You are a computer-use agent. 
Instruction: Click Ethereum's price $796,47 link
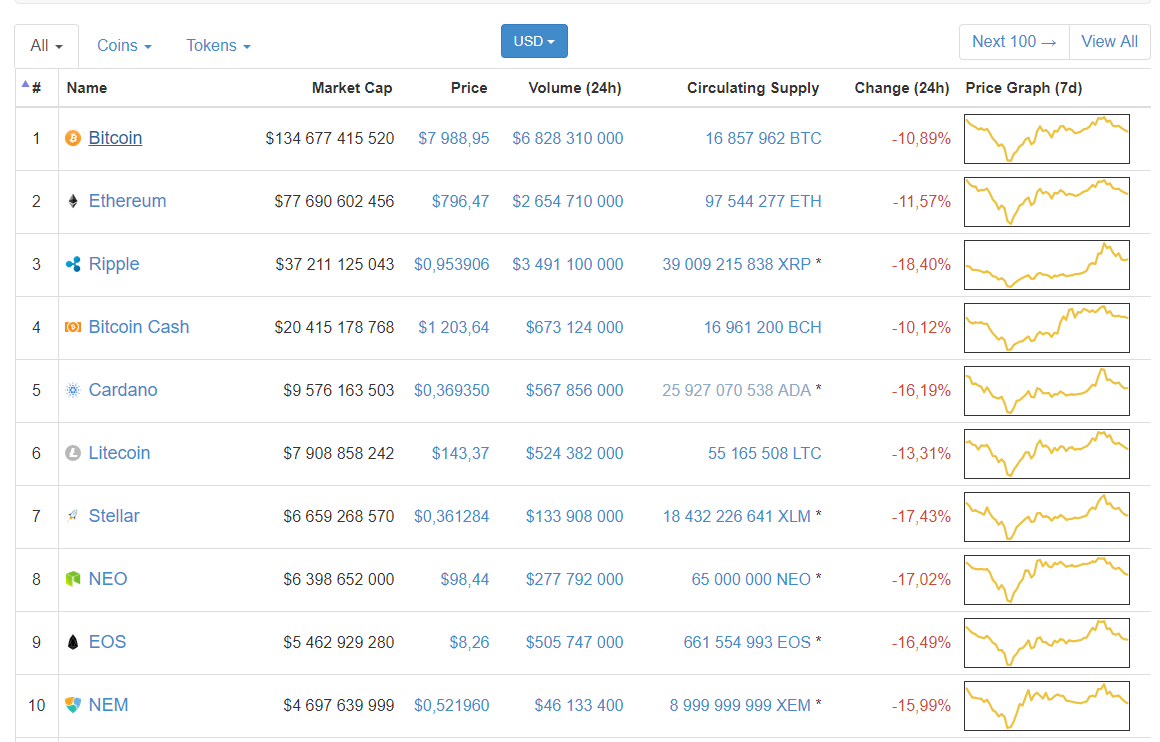[460, 201]
